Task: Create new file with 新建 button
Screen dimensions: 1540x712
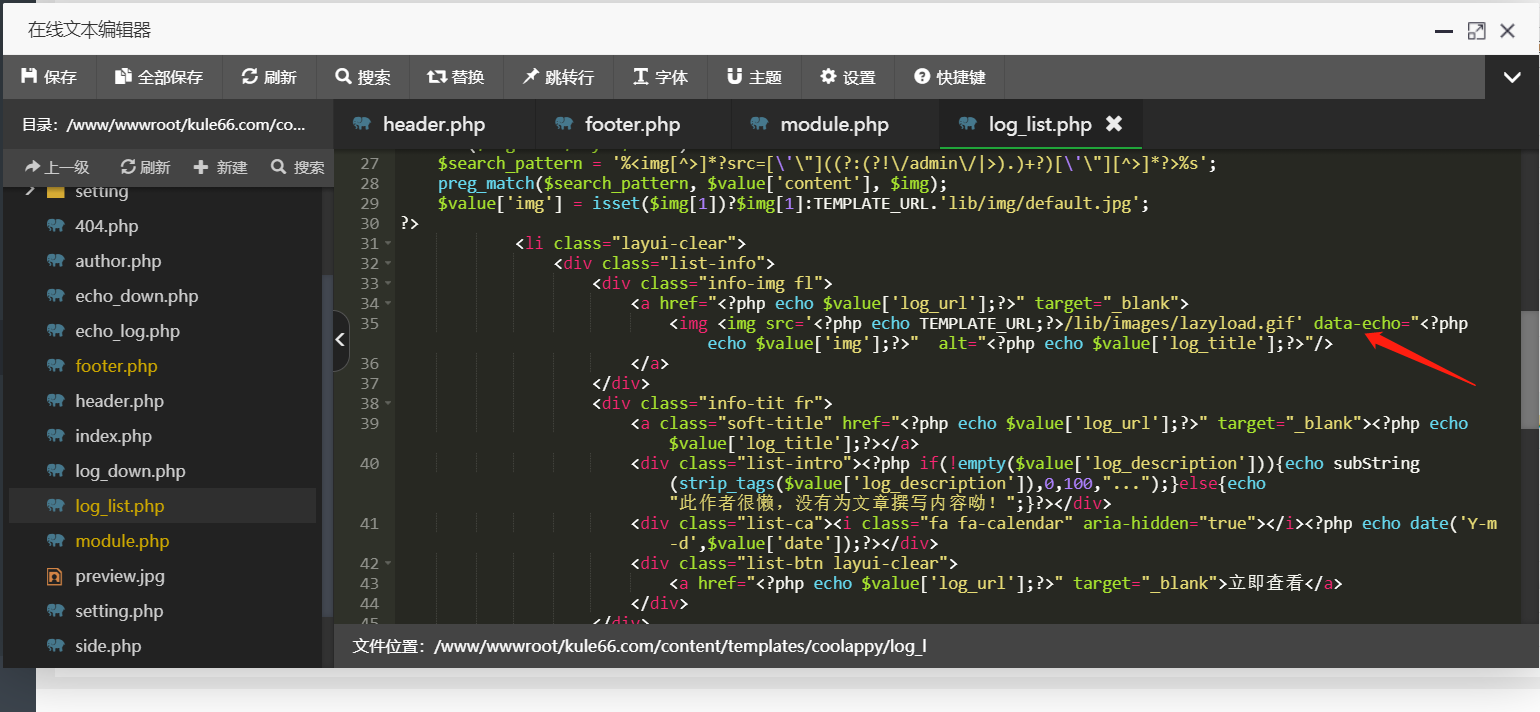Action: click(220, 167)
